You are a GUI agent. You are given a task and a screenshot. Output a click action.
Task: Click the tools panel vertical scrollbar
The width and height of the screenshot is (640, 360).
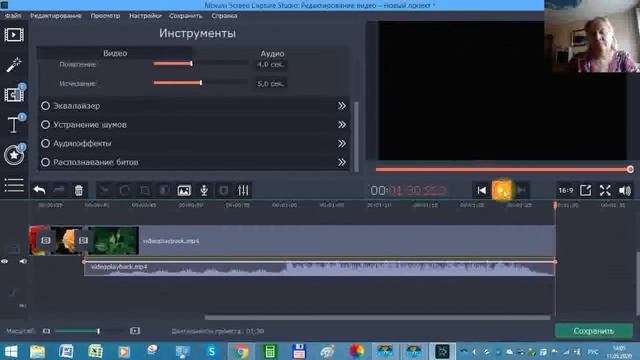pos(356,137)
